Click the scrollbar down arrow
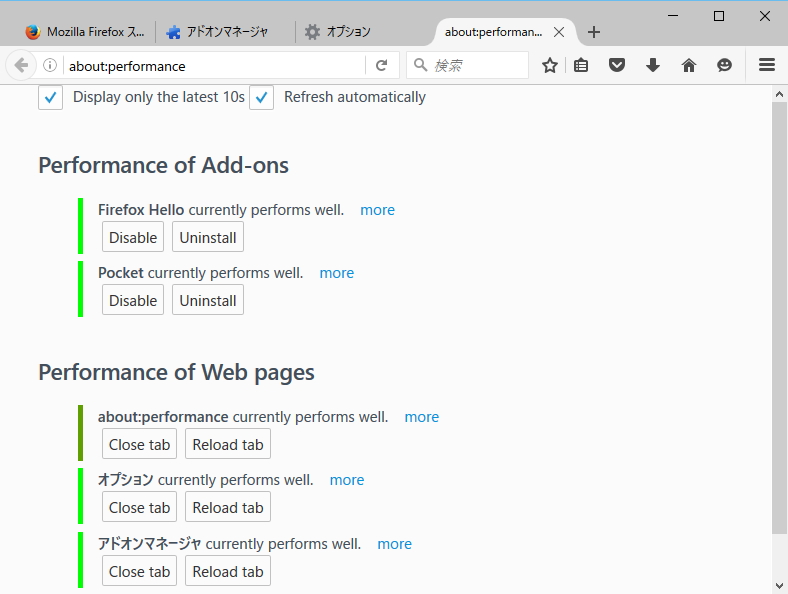 tap(779, 585)
